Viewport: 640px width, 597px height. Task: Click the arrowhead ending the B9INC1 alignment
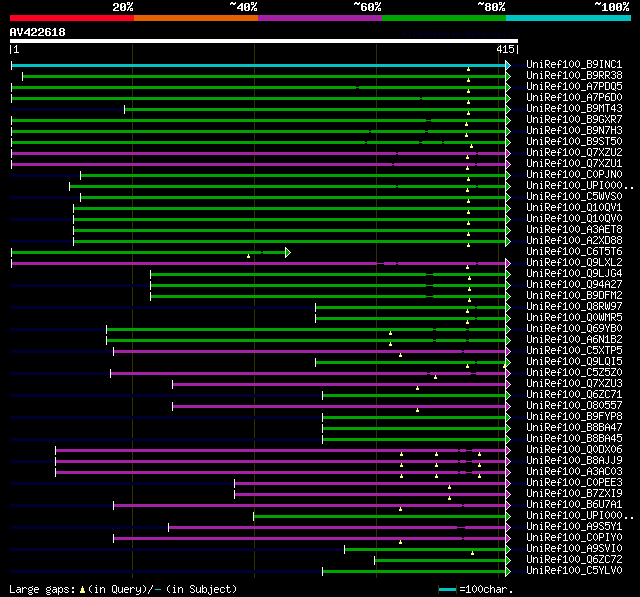508,65
